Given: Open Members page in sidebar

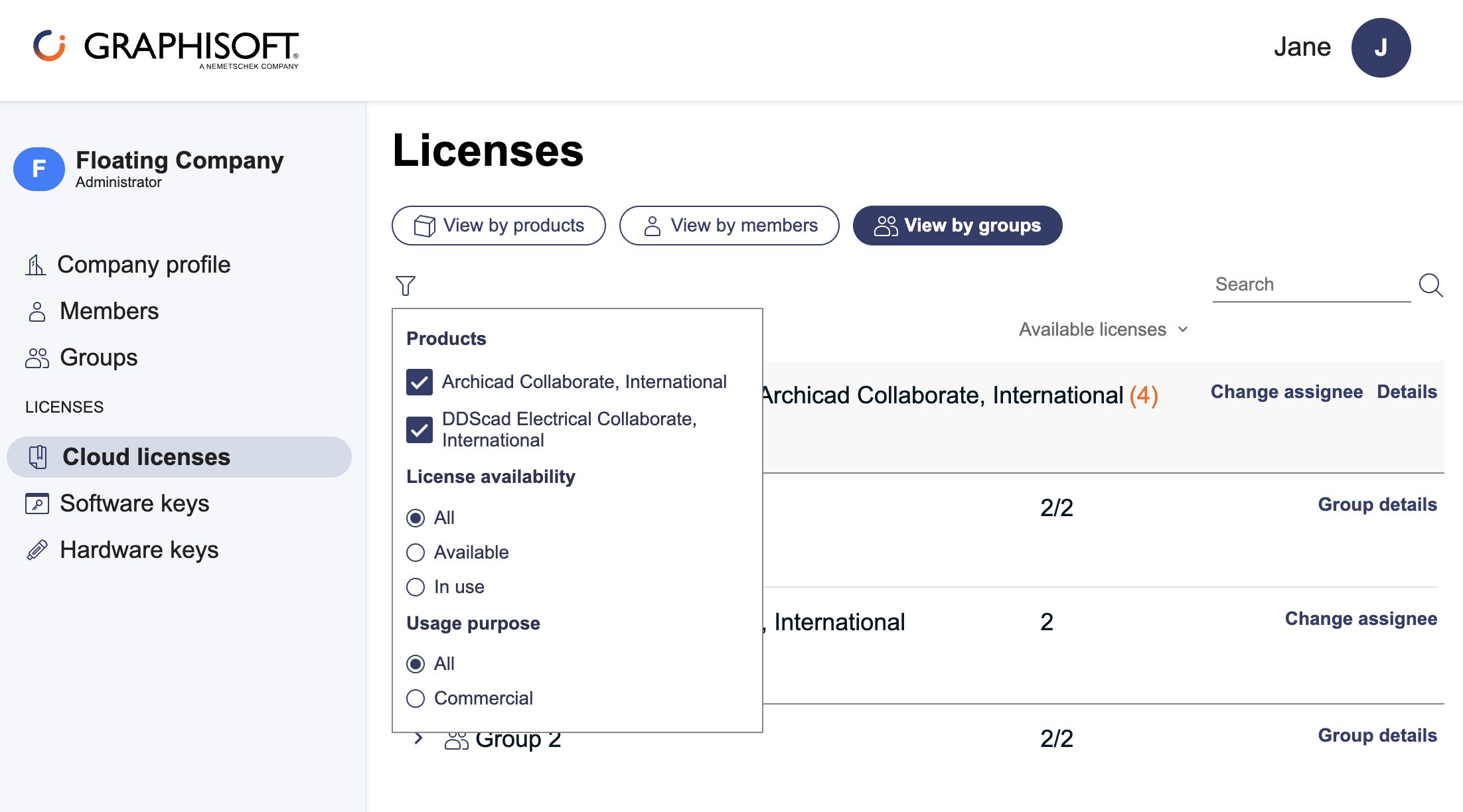Looking at the screenshot, I should [x=110, y=311].
